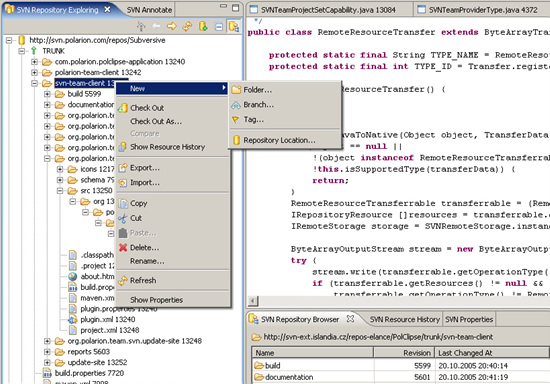
Task: Sort browser table by Revision column
Action: click(404, 353)
